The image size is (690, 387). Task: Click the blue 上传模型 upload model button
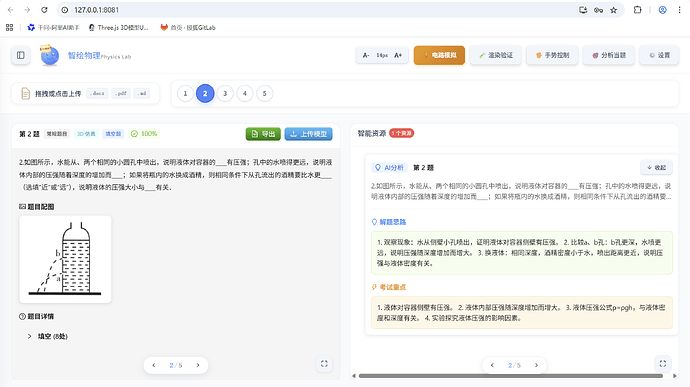308,134
